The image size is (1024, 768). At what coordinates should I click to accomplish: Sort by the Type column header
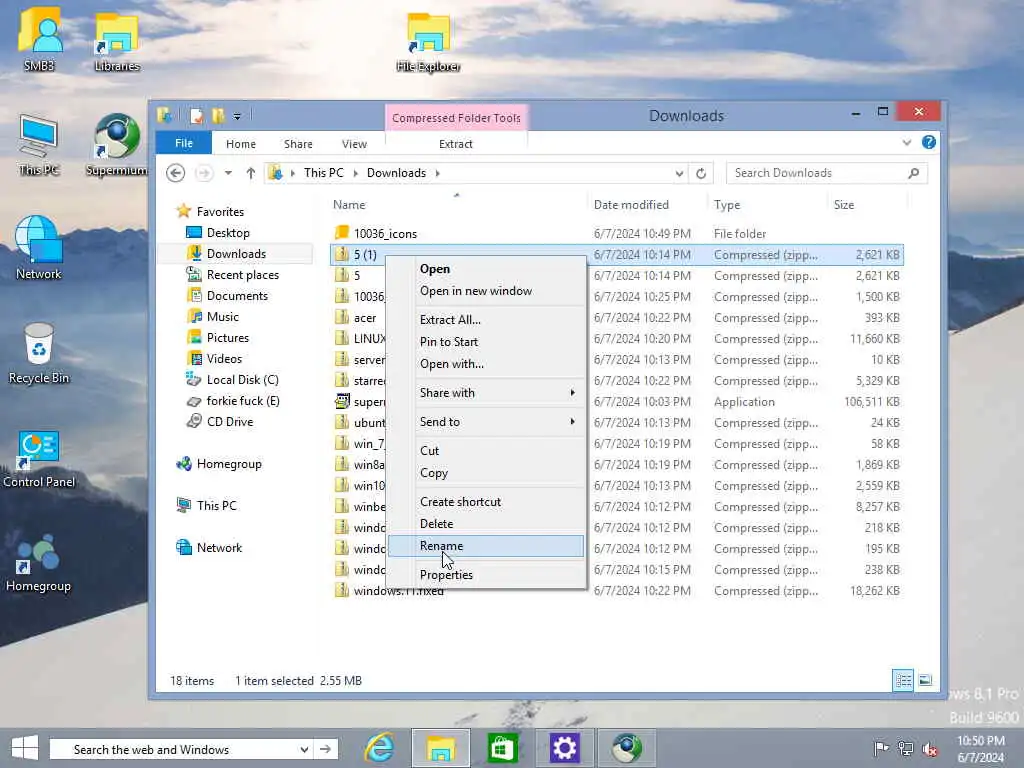click(x=767, y=204)
